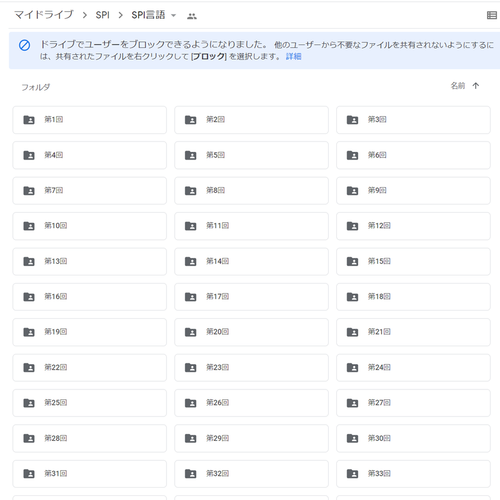Click the shared folder icon of 第9回
The width and height of the screenshot is (500, 500).
coord(352,191)
